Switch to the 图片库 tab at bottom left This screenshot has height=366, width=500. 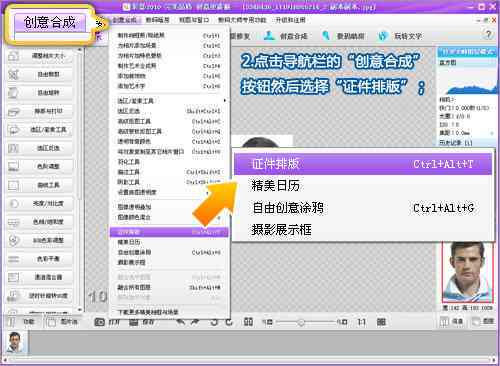[63, 322]
